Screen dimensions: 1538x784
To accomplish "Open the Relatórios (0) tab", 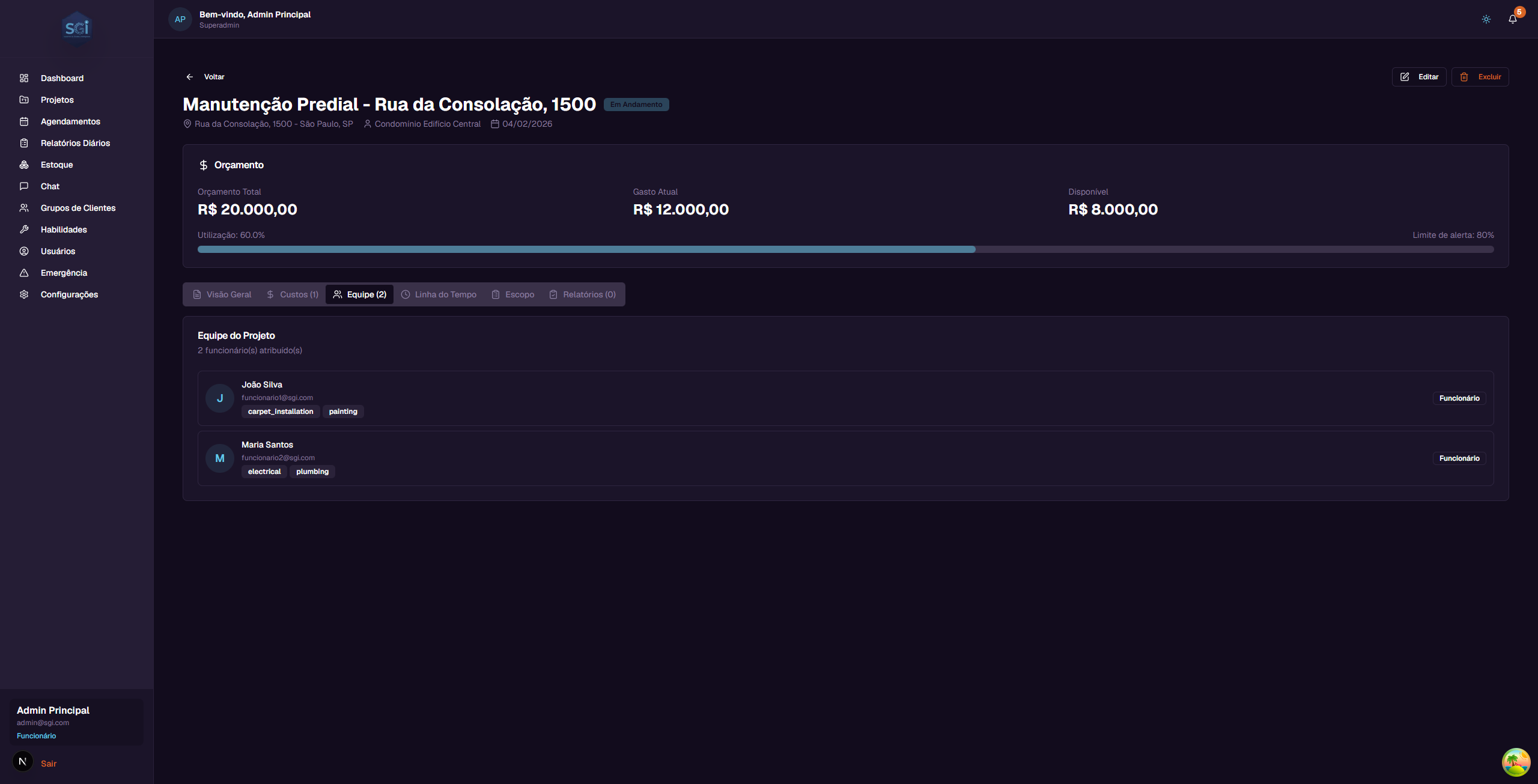I will click(582, 294).
